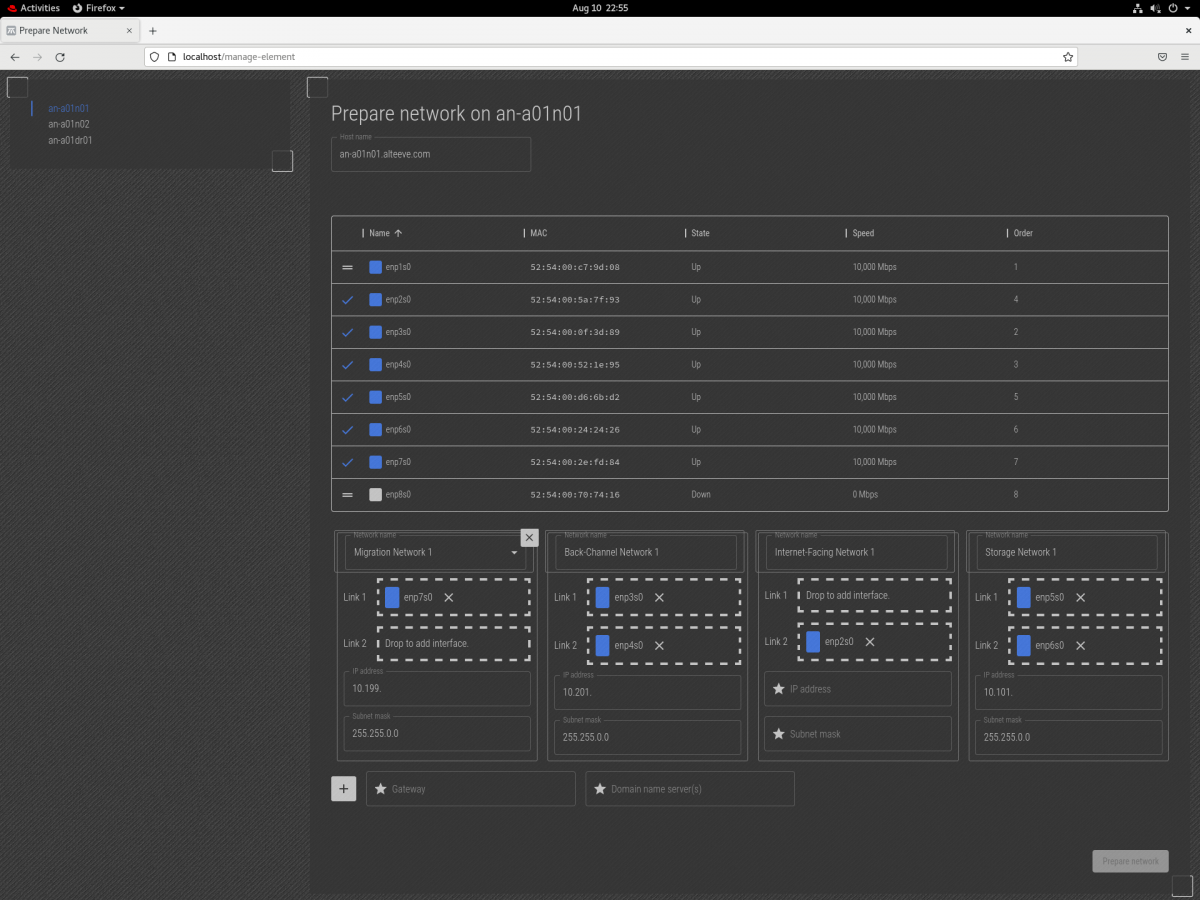The image size is (1200, 900).
Task: Click the Prepare network button
Action: [x=1130, y=861]
